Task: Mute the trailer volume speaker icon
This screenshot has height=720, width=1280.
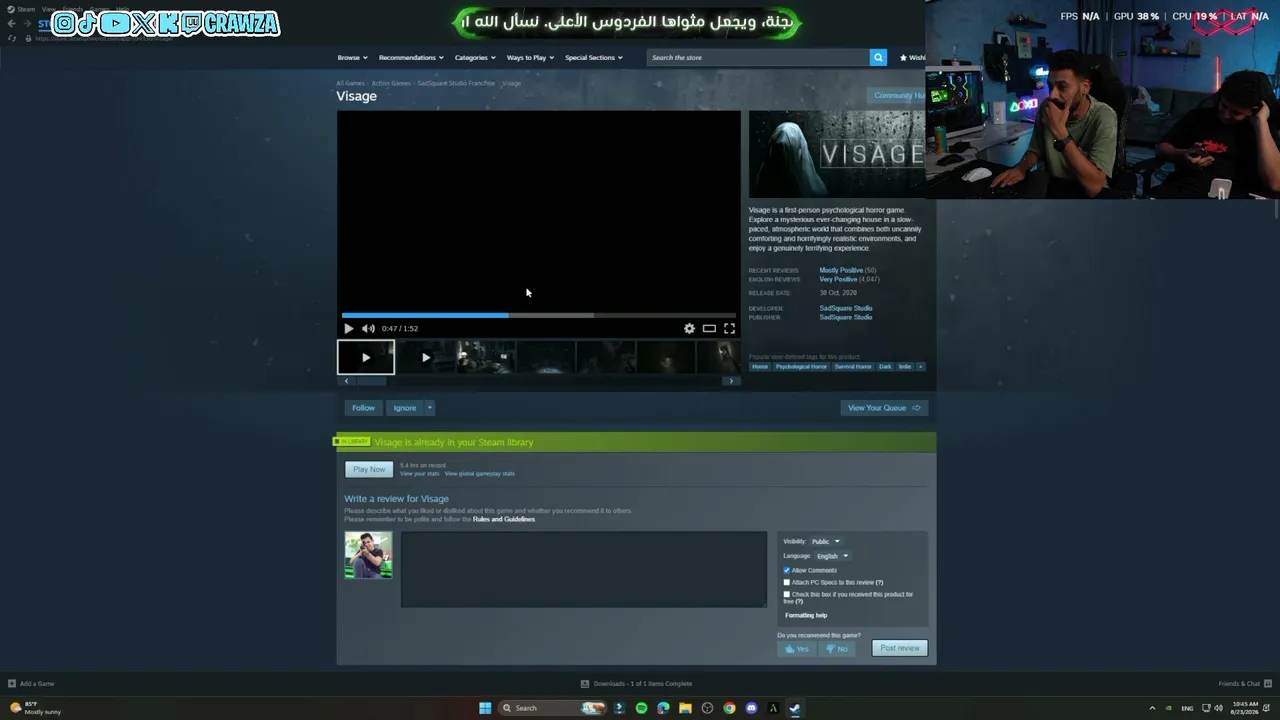Action: click(368, 328)
